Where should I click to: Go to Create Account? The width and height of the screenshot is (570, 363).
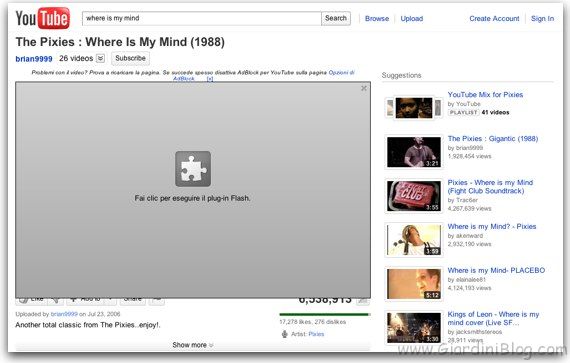pos(494,19)
